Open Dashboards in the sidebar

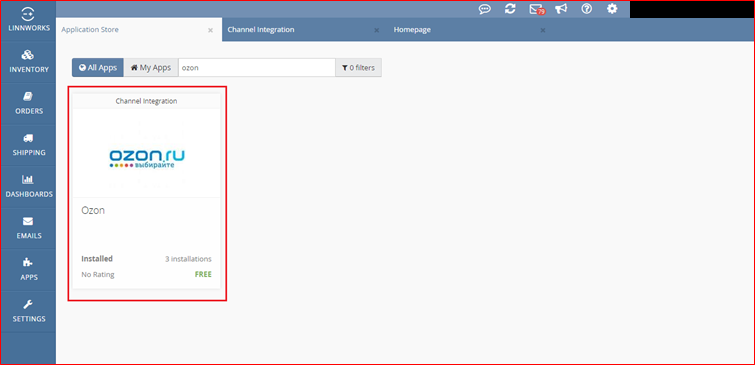click(28, 187)
